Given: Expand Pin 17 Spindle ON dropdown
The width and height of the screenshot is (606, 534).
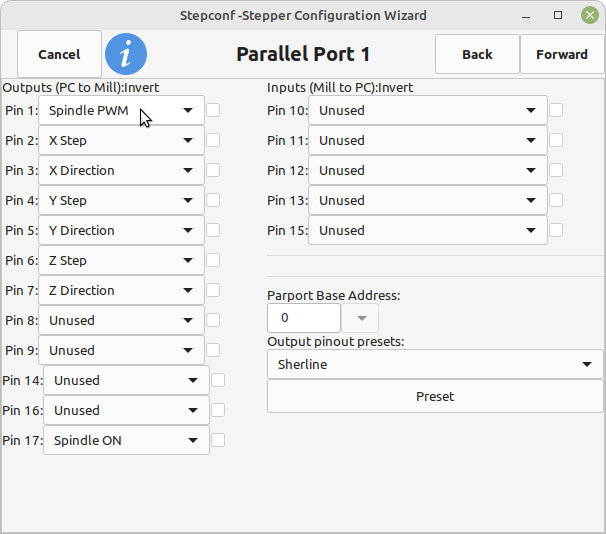Looking at the screenshot, I should pos(126,440).
